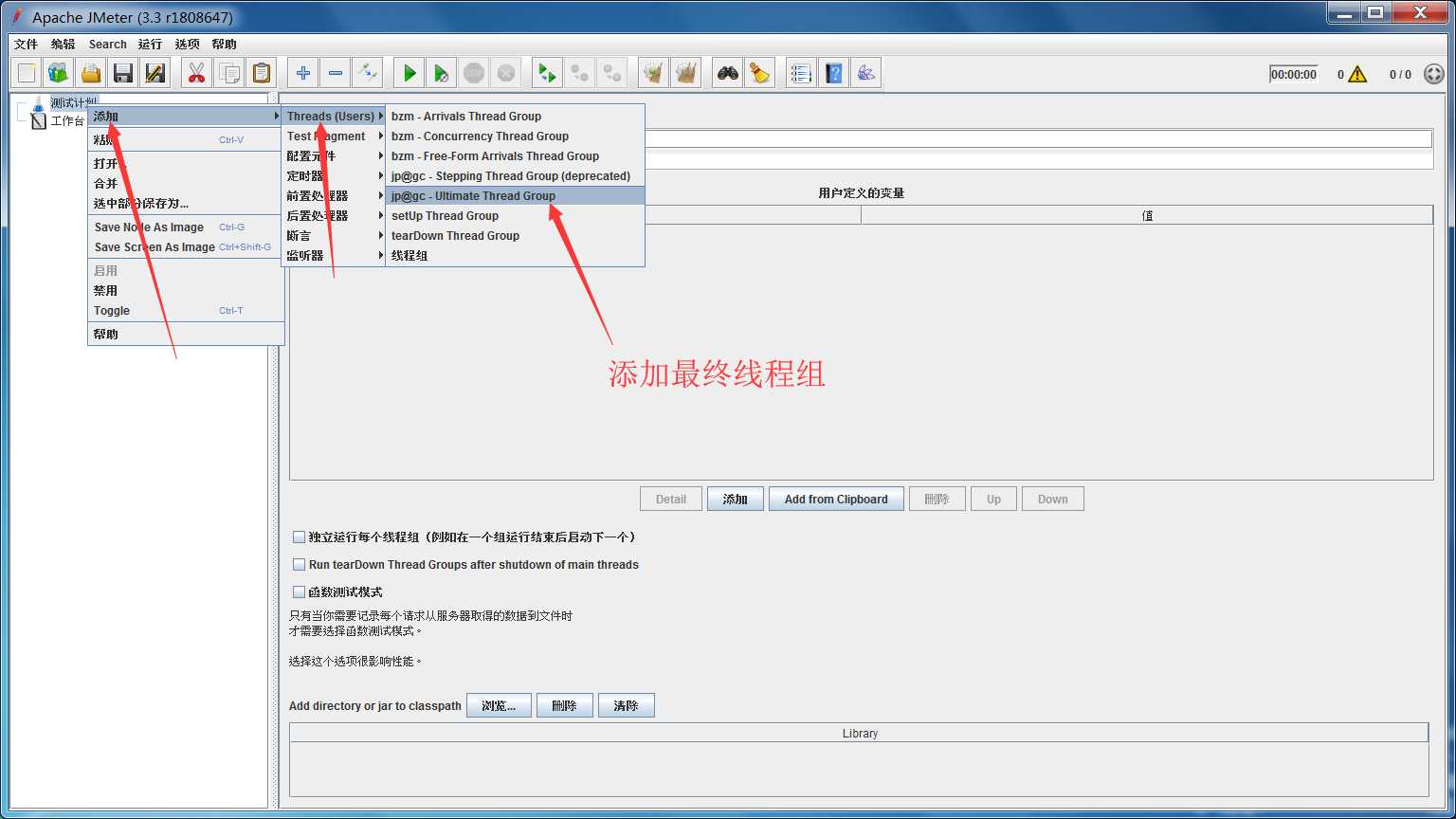
Task: Click the Toggle element toolbar icon
Action: 367,73
